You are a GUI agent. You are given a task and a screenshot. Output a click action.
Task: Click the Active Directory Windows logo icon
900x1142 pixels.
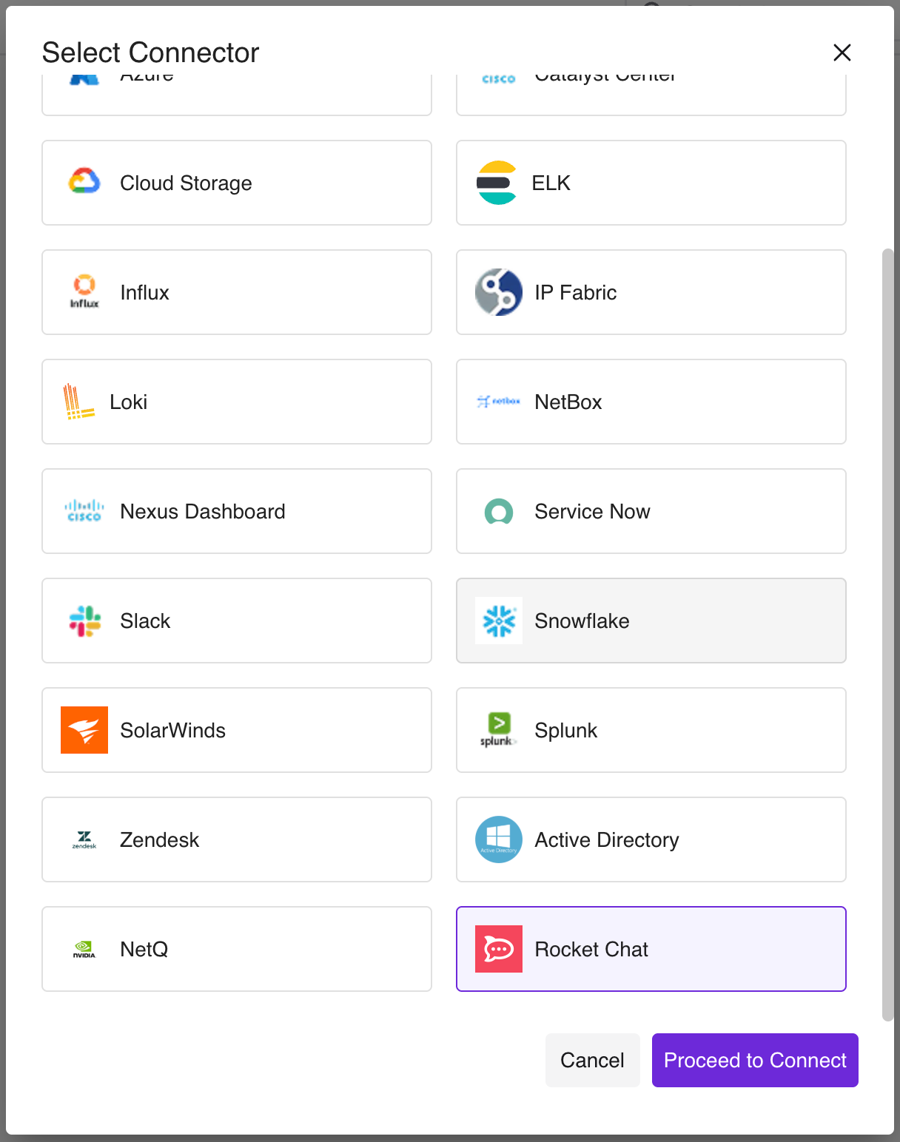point(498,840)
